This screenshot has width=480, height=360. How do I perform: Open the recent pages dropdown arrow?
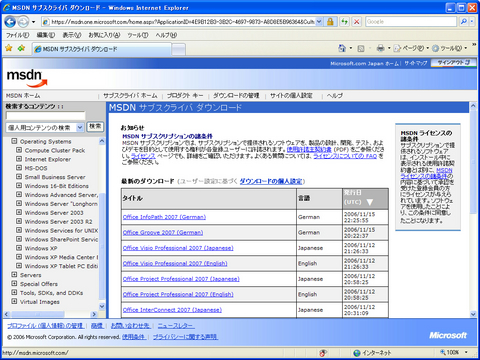(33, 22)
